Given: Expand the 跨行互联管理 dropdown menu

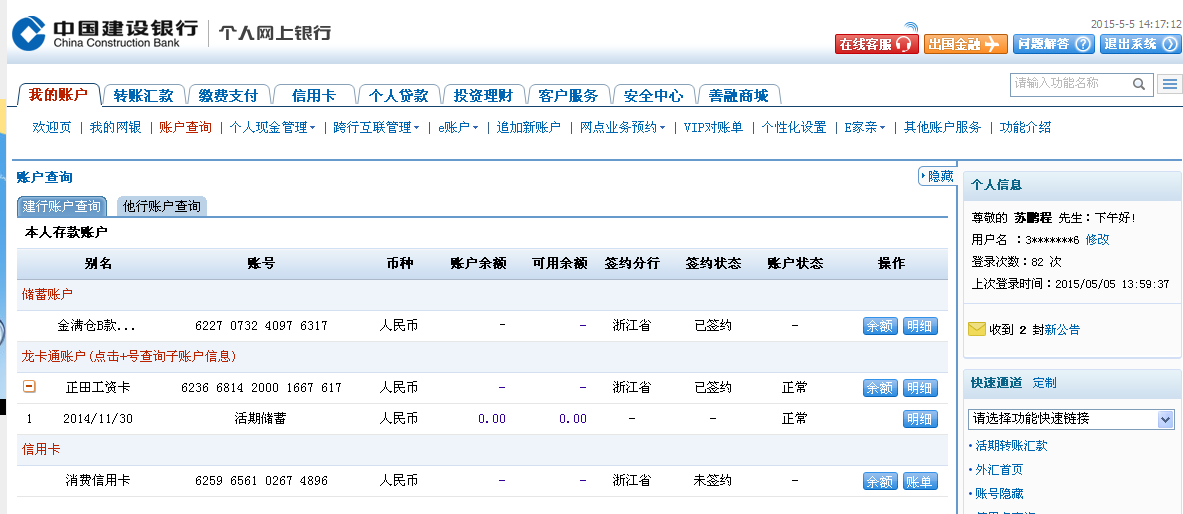Looking at the screenshot, I should pyautogui.click(x=376, y=127).
